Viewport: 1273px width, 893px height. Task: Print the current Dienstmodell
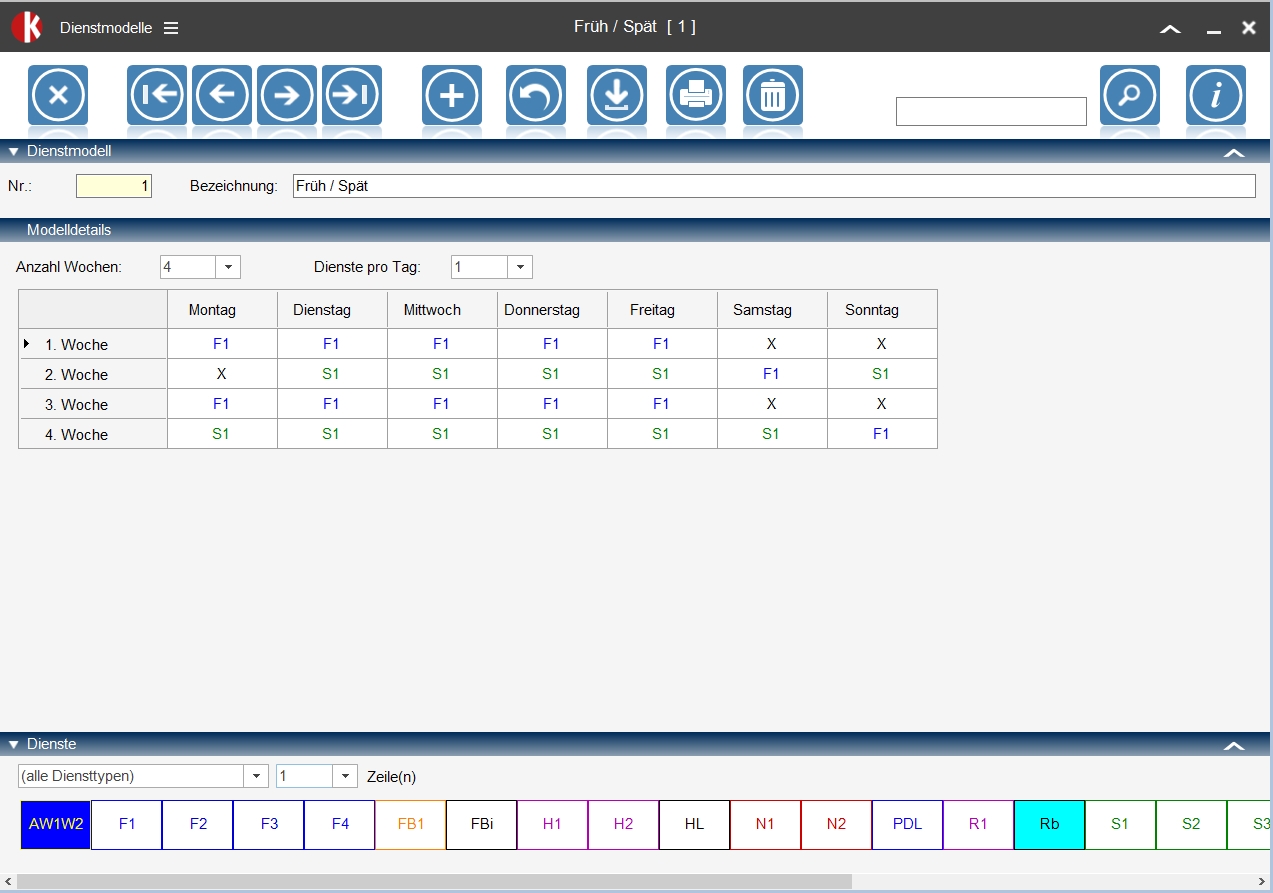click(696, 96)
